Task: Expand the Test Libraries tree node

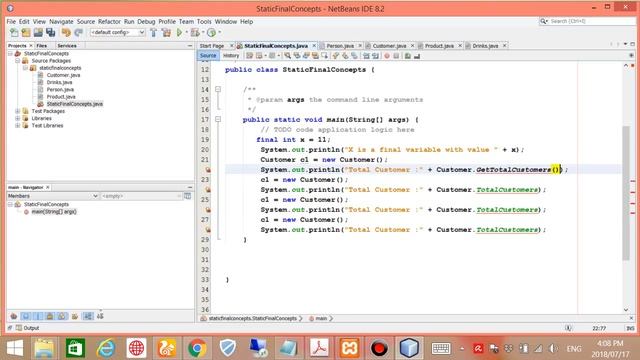Action: [x=18, y=125]
